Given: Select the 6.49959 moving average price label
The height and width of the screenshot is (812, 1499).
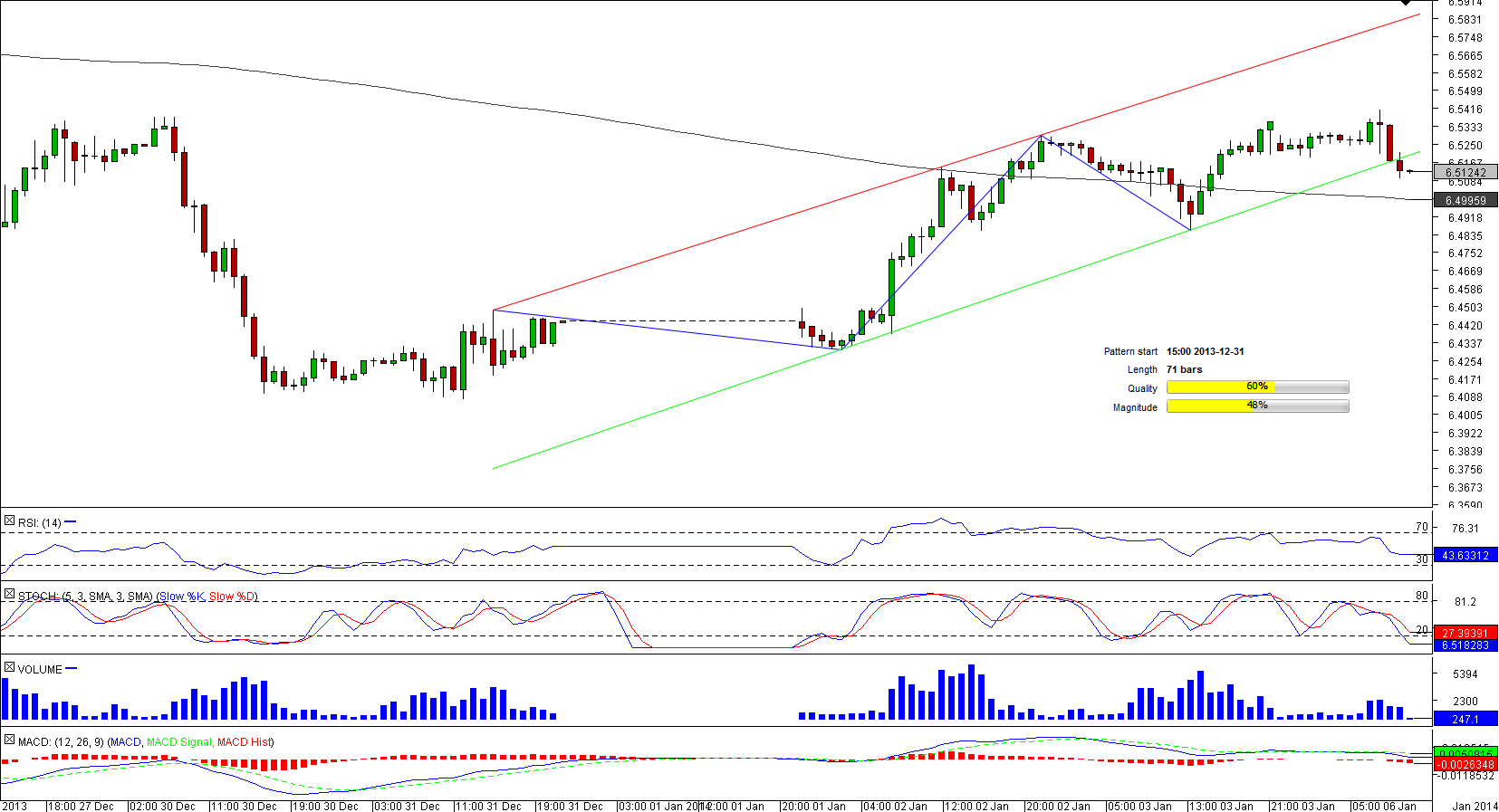Looking at the screenshot, I should pos(1465,200).
